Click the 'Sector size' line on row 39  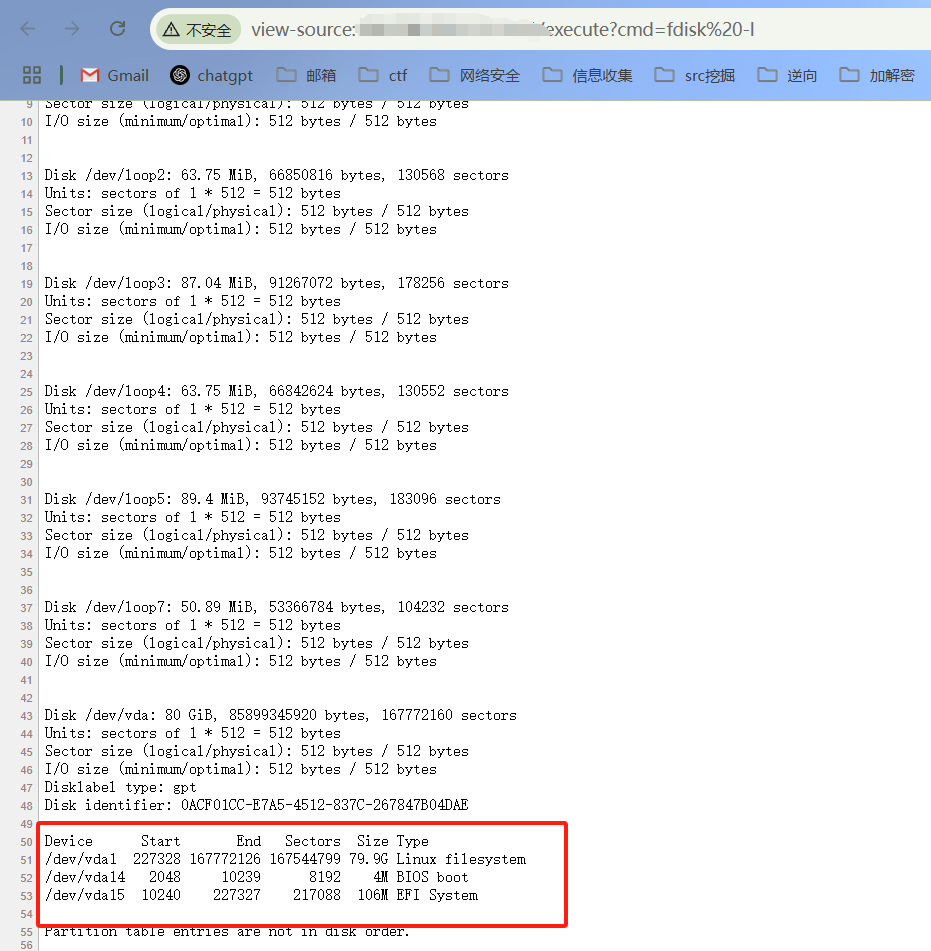point(257,644)
